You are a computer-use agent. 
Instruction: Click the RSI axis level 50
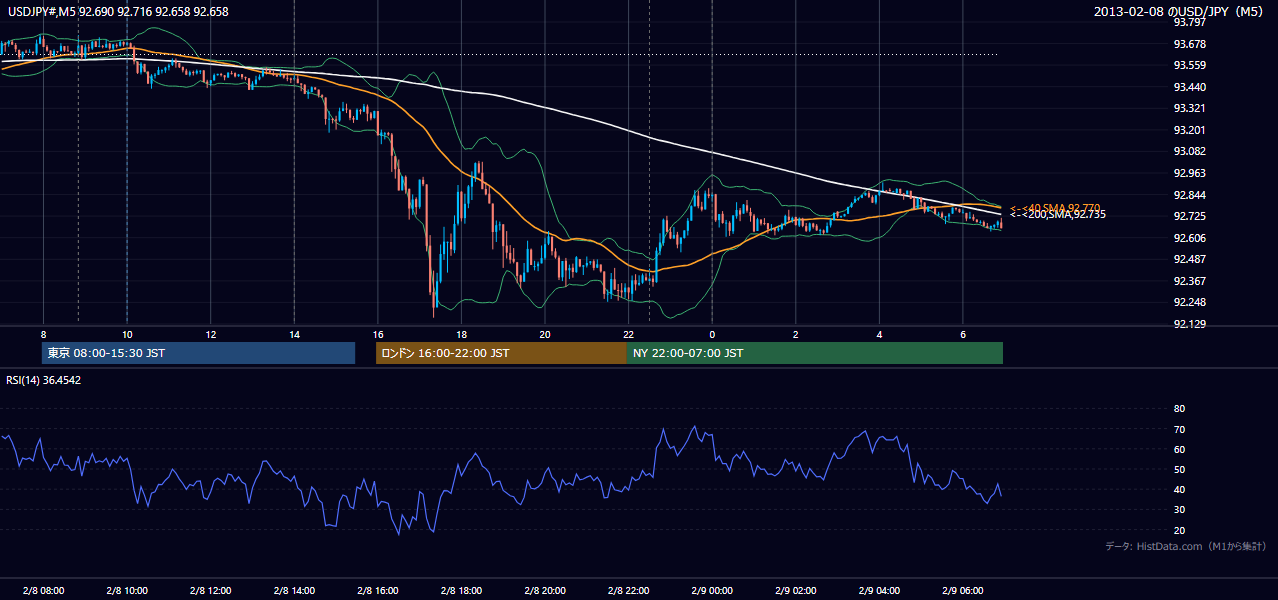1179,469
